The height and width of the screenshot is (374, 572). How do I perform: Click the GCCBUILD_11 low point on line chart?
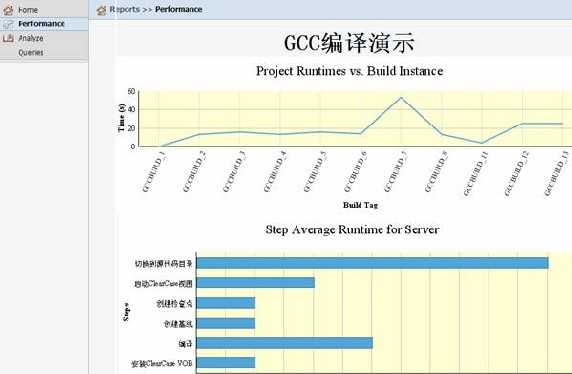[x=482, y=143]
